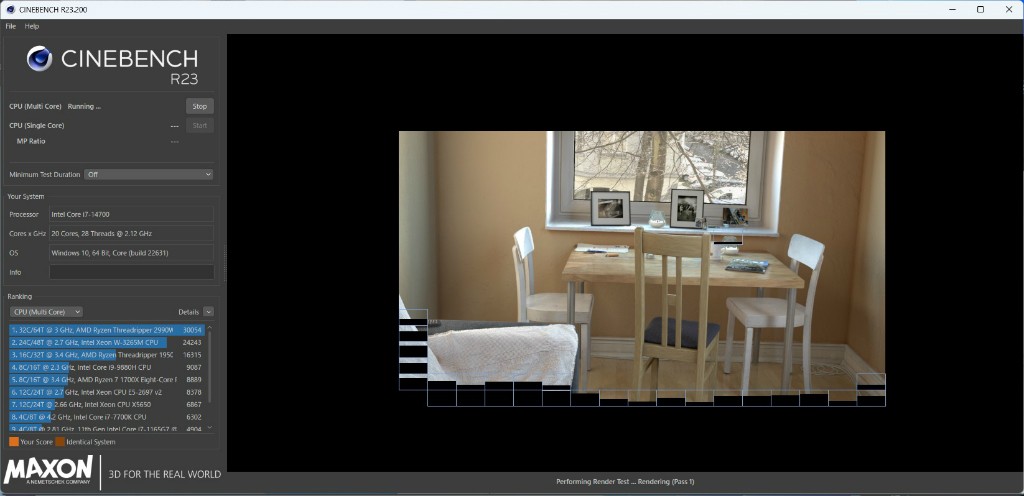The width and height of the screenshot is (1024, 496).
Task: Stop the CPU Multi Core test
Action: 199,106
